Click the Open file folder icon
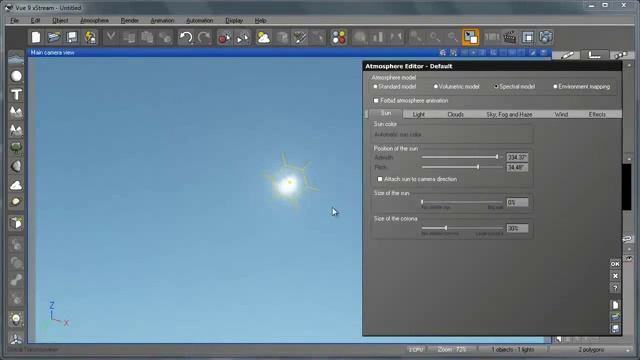The image size is (640, 360). (54, 38)
